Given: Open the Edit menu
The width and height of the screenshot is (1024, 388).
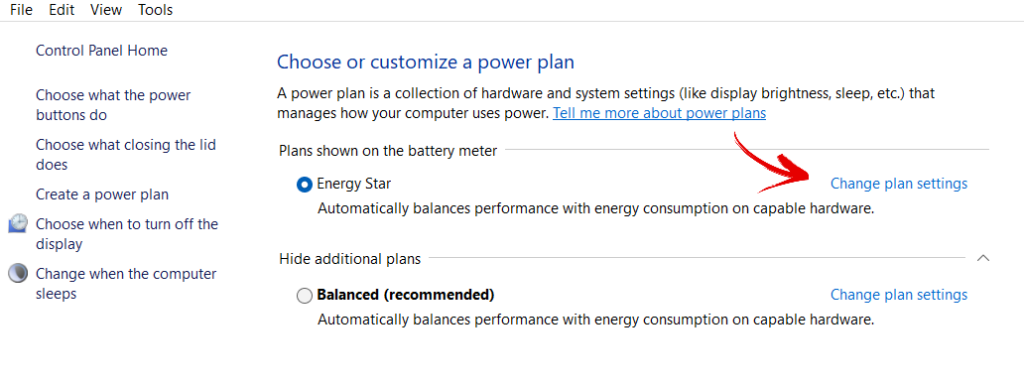Looking at the screenshot, I should (61, 10).
